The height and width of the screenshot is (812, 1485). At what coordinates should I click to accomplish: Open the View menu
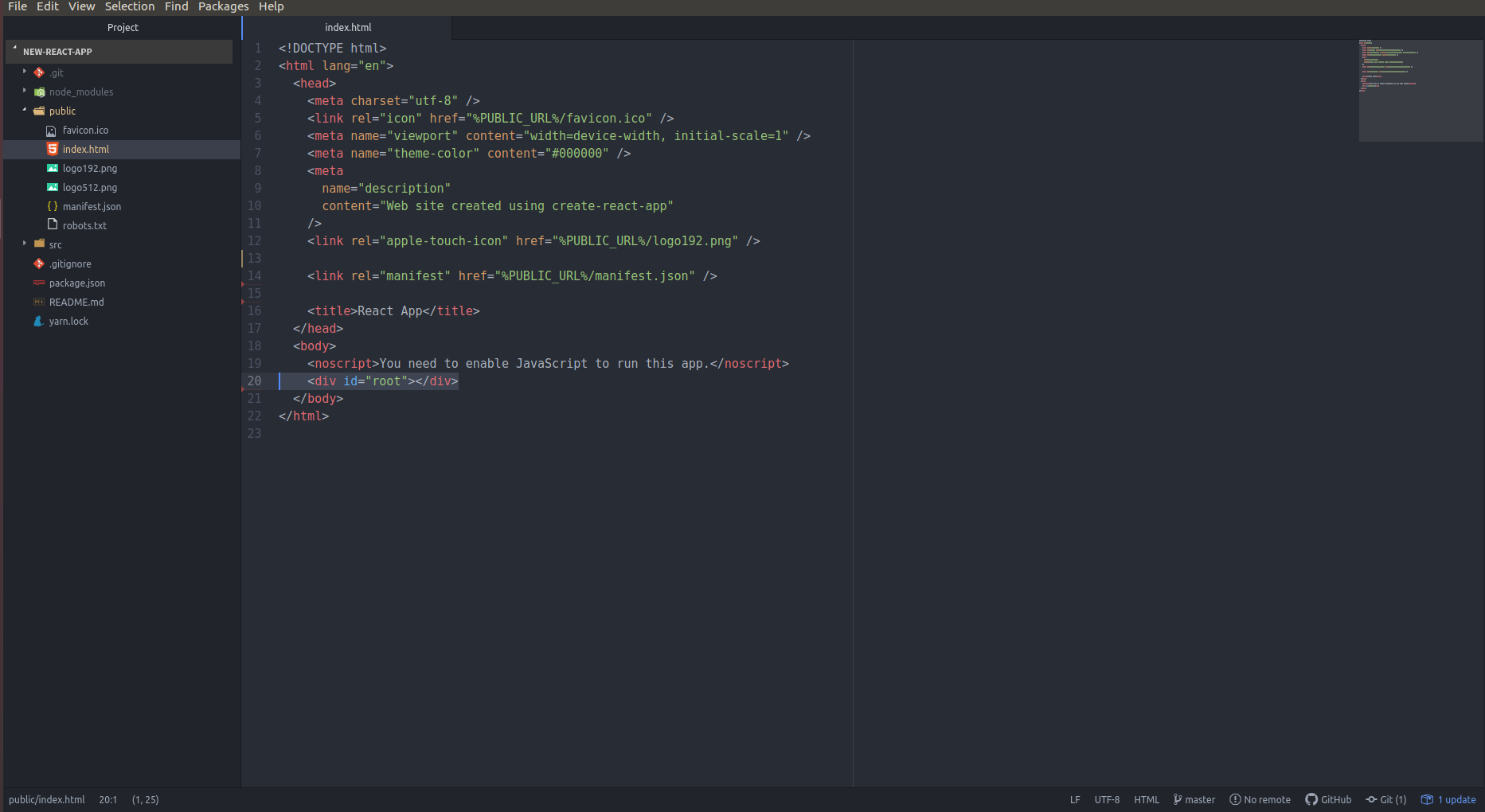point(81,6)
